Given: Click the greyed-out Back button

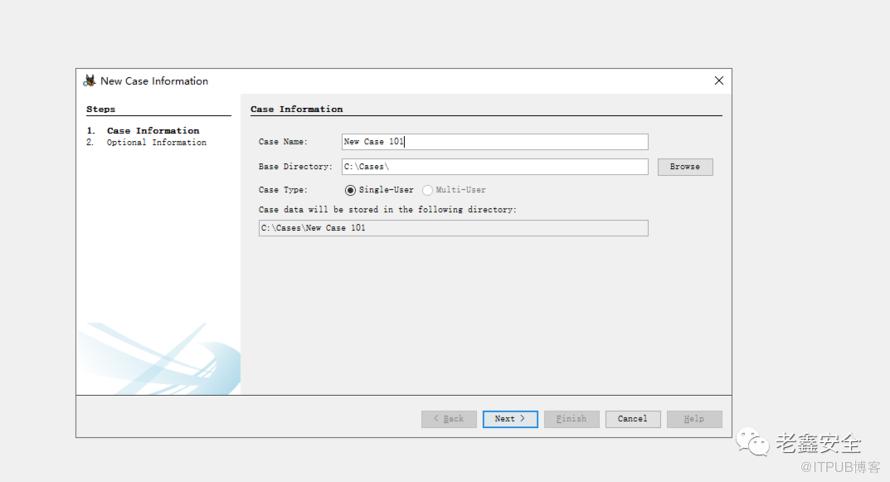Looking at the screenshot, I should coord(448,419).
